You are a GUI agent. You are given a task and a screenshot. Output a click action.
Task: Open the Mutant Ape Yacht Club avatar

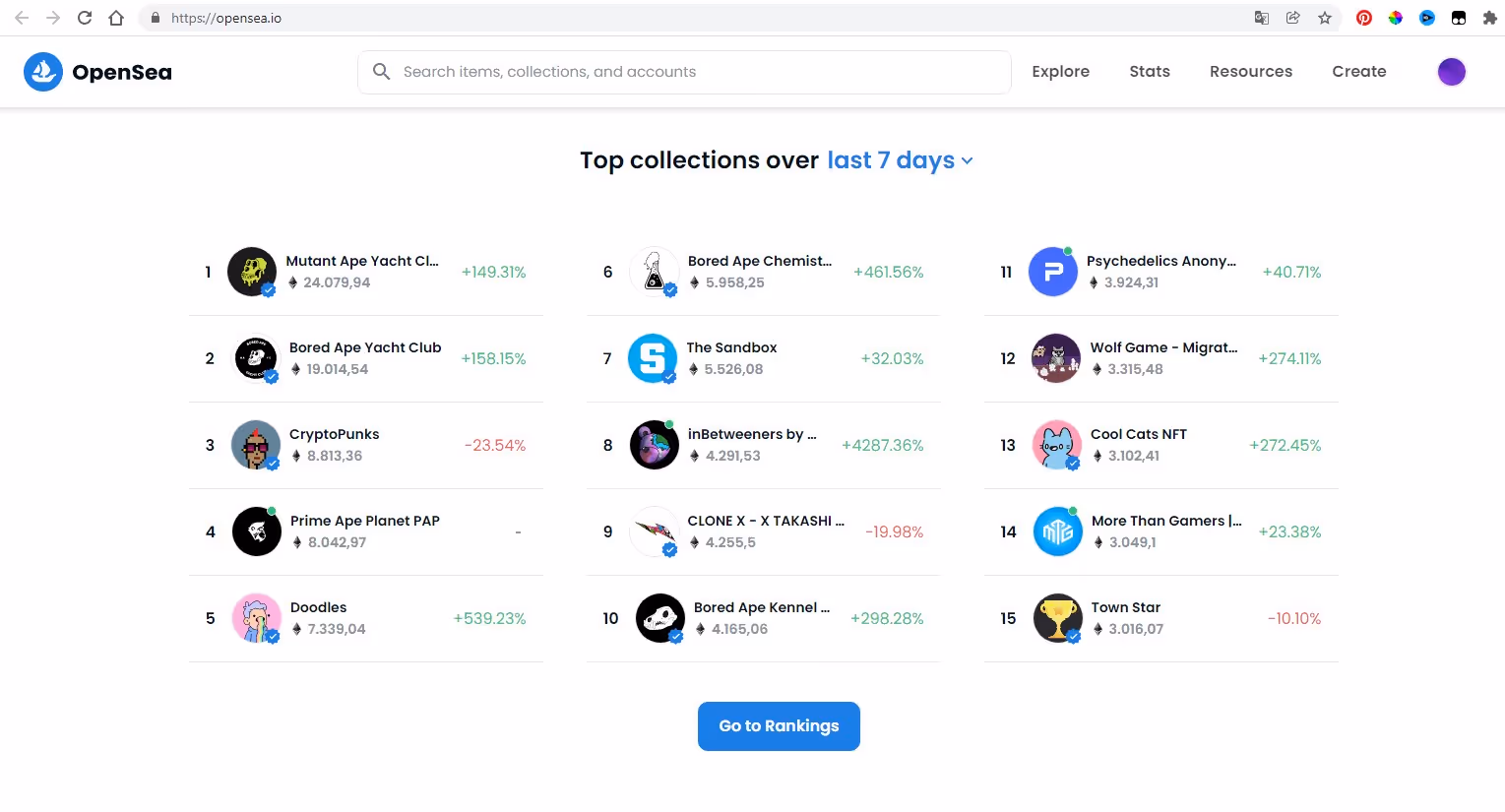pyautogui.click(x=252, y=272)
